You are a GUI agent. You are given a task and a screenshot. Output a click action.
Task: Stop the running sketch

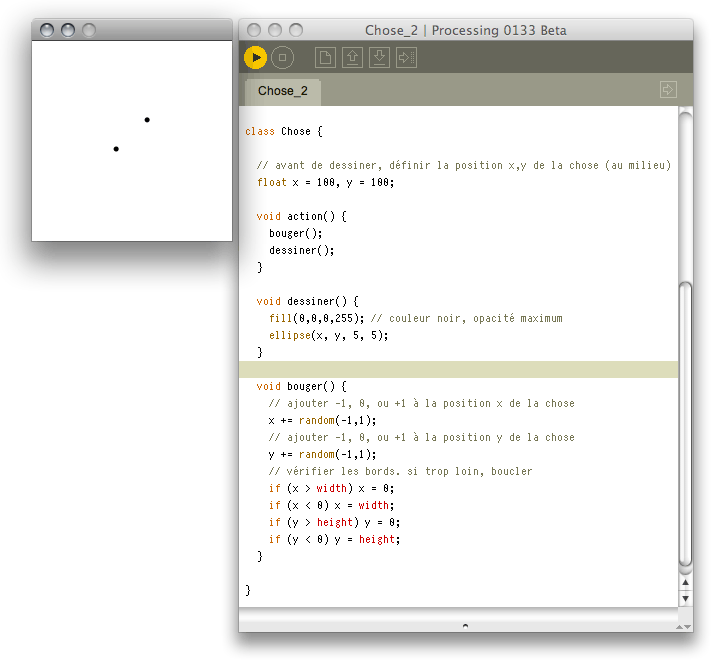(282, 58)
